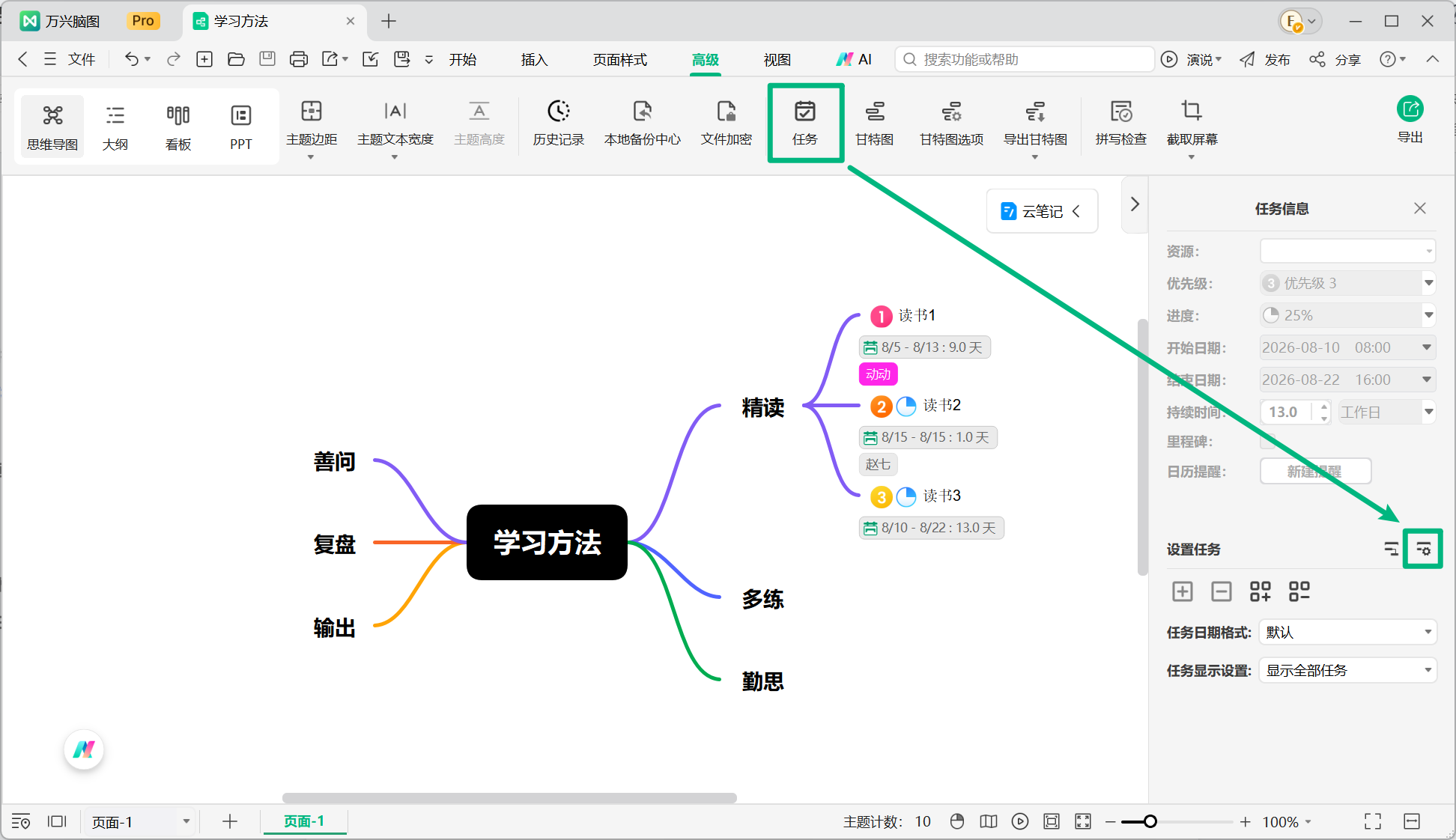Click file encryption (文件加密) tool
This screenshot has height=840, width=1456.
tap(727, 123)
